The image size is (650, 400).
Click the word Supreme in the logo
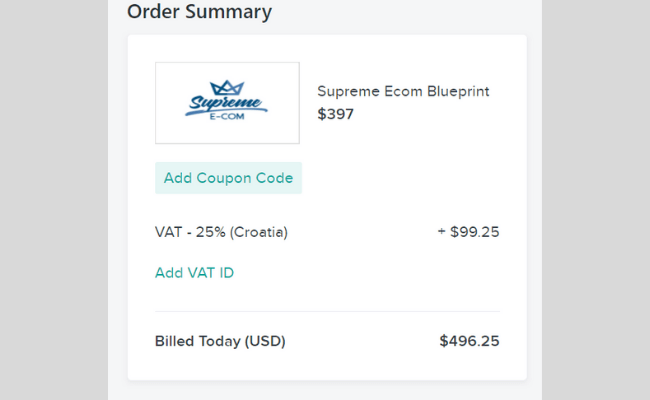coord(226,103)
